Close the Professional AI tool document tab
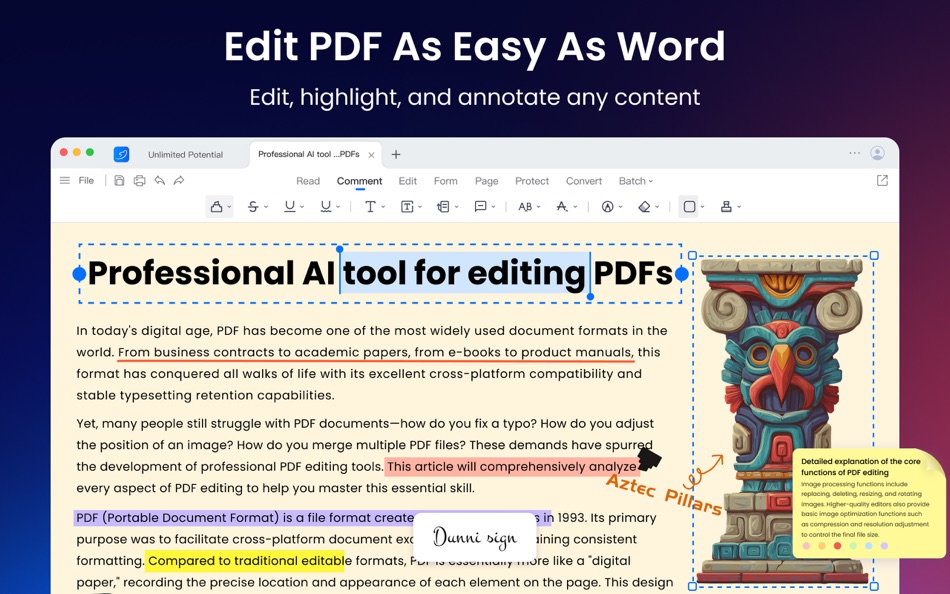Viewport: 950px width, 594px height. tap(372, 154)
